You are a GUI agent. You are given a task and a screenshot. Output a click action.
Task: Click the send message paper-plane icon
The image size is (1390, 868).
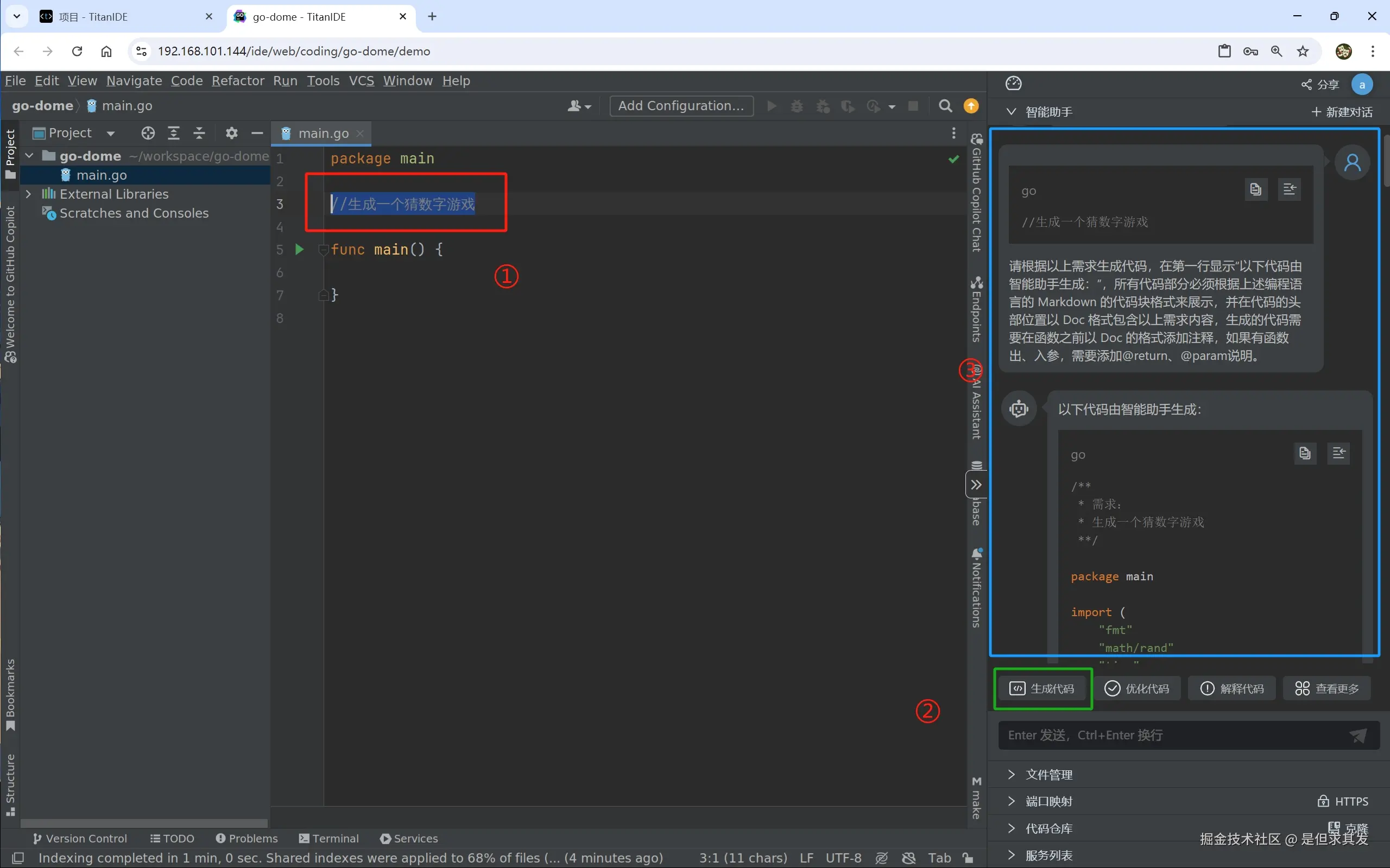(1359, 736)
